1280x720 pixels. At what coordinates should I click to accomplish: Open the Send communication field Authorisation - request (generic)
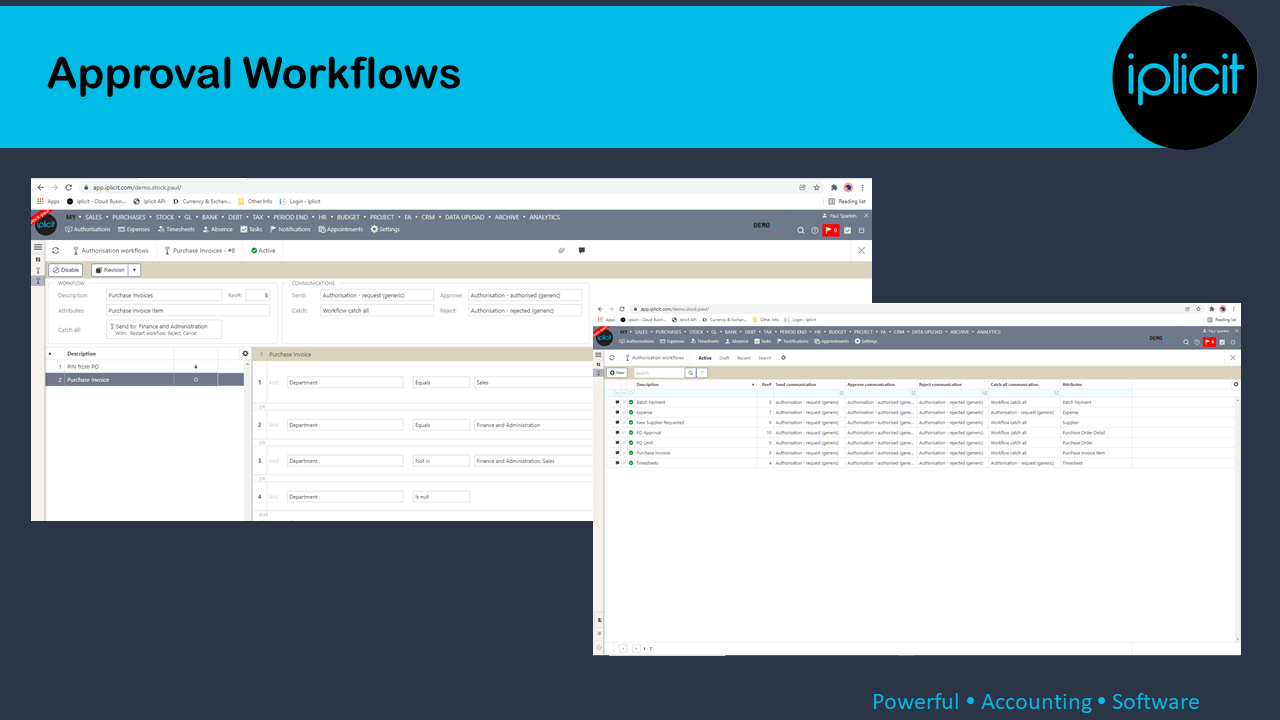click(377, 295)
